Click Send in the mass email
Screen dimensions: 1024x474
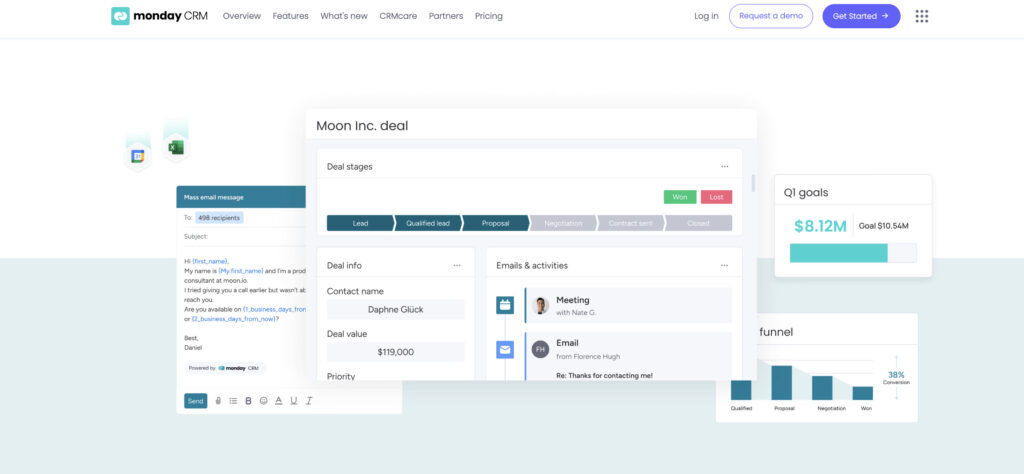click(x=195, y=401)
